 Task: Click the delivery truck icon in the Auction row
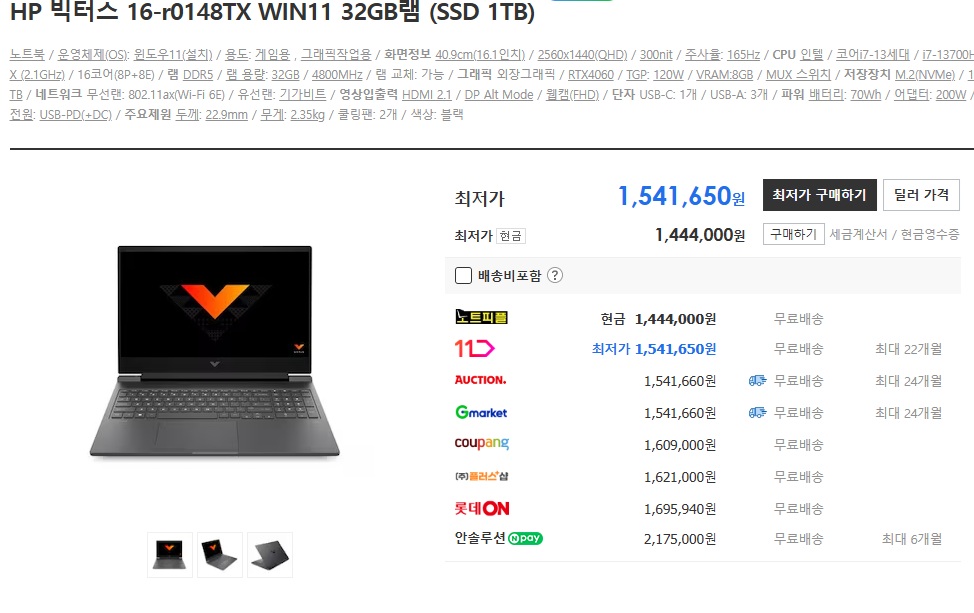(757, 381)
